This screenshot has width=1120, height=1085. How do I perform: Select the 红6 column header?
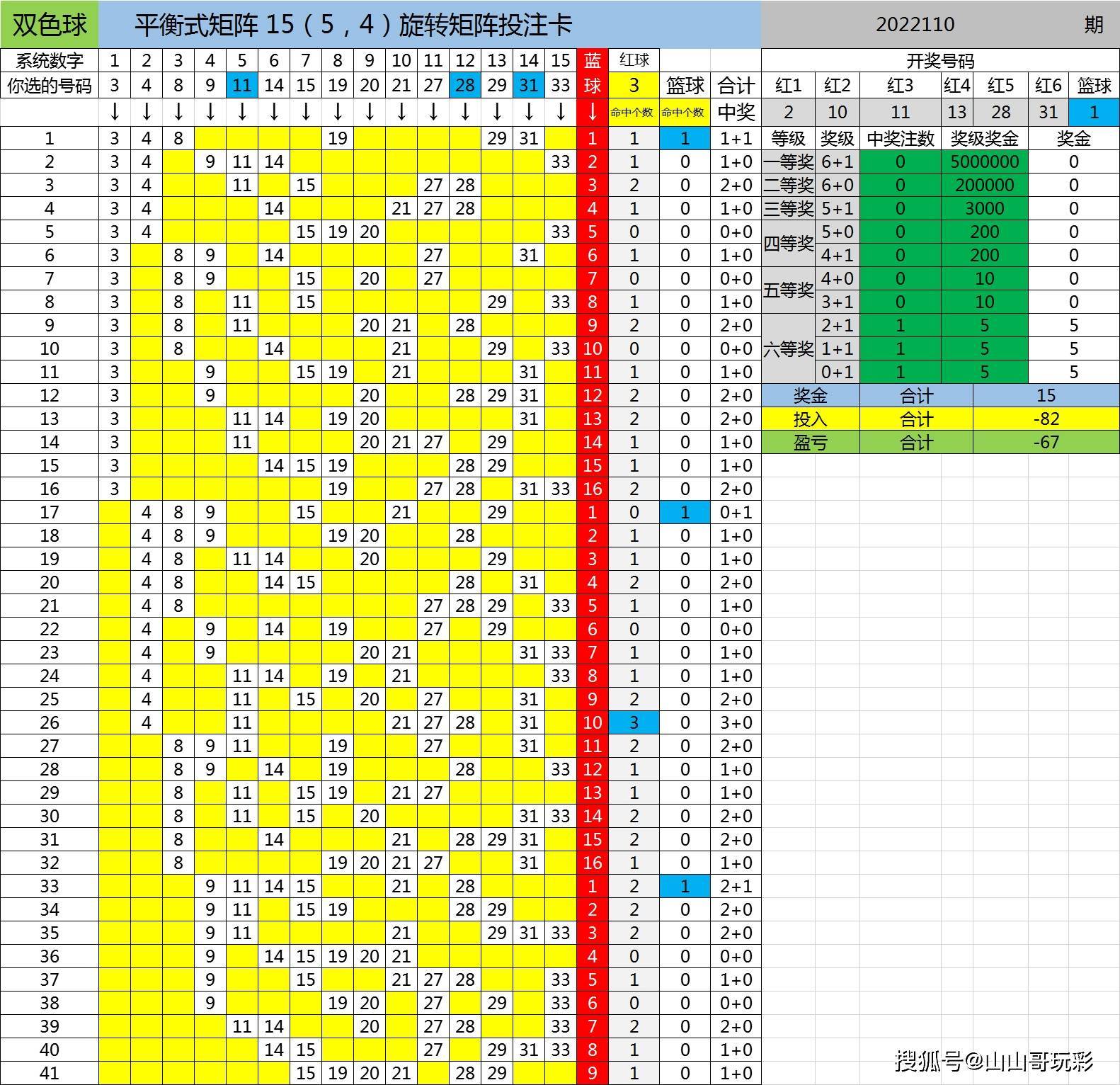(x=1048, y=86)
